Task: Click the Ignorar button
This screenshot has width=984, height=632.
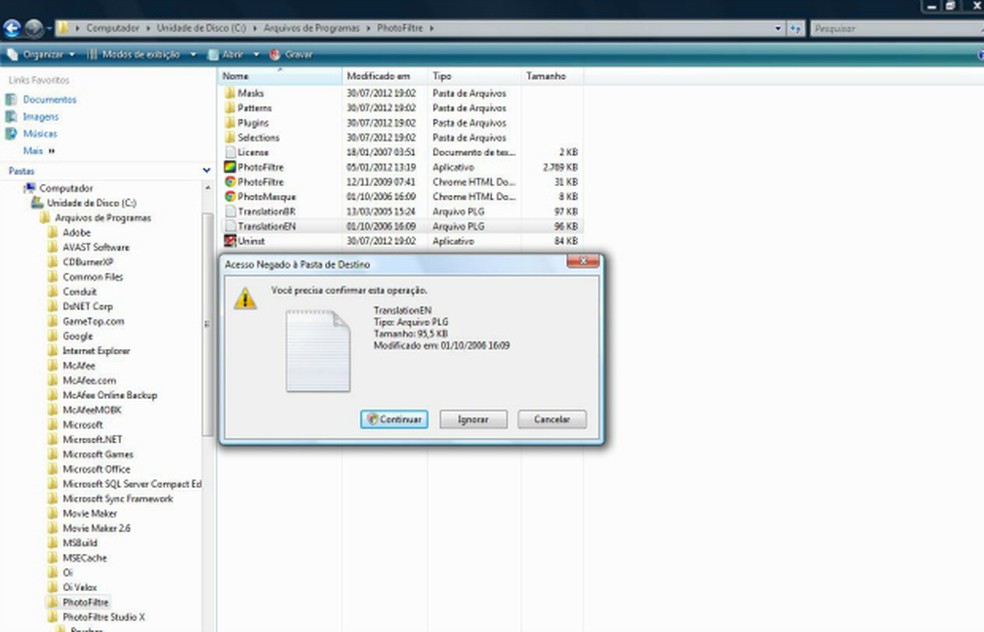Action: [473, 419]
